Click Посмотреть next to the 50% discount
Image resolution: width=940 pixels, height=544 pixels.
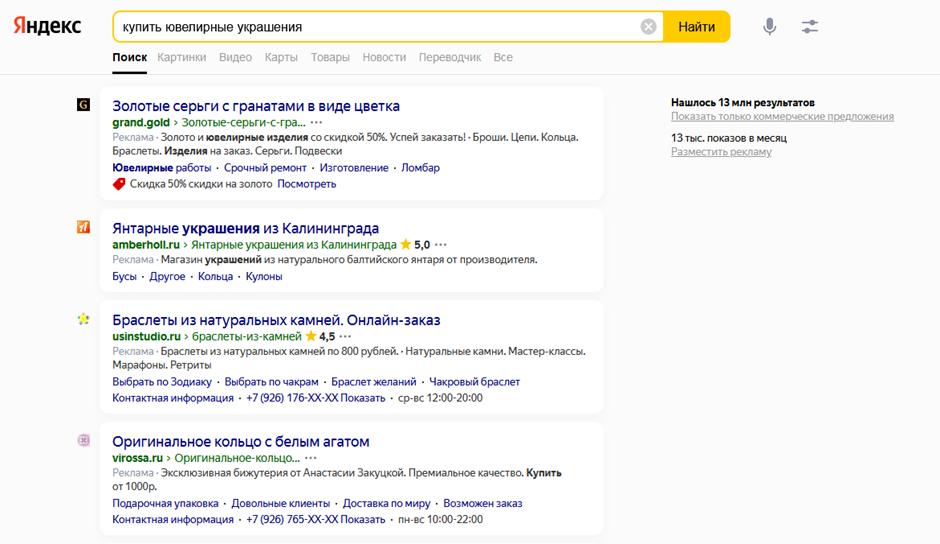click(306, 184)
